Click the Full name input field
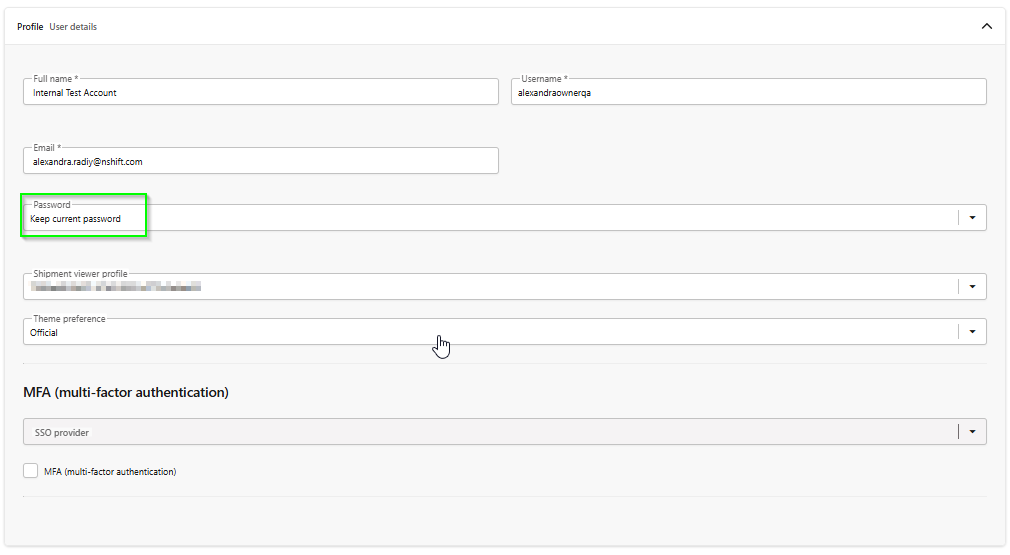 tap(260, 93)
